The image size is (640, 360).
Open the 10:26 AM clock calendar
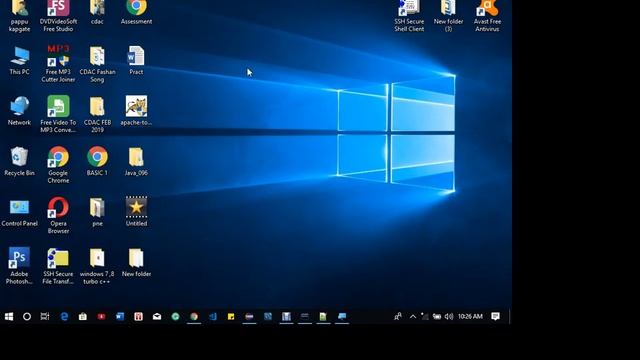[470, 316]
